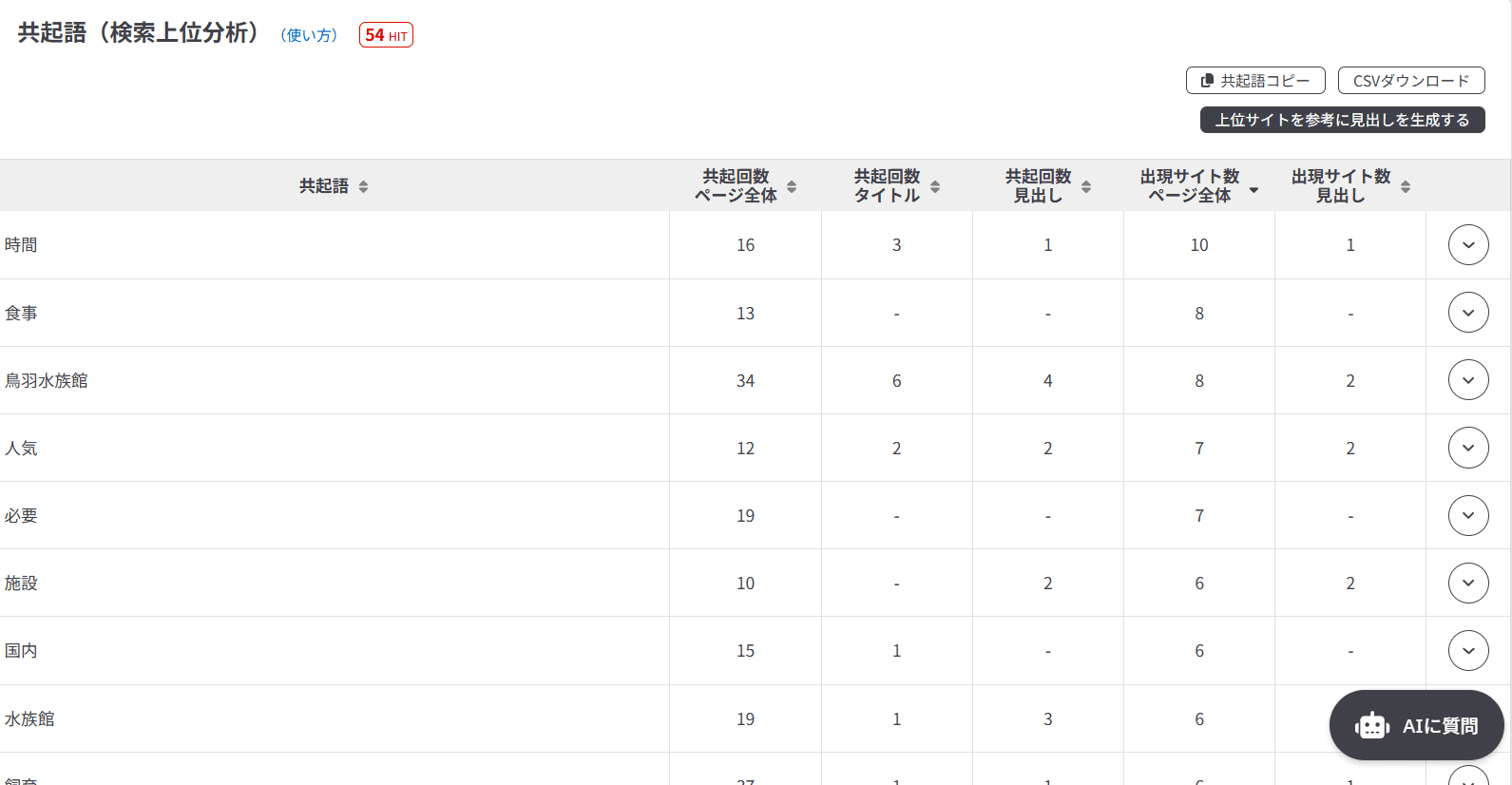Click the 54 HIT badge
The width and height of the screenshot is (1512, 785).
click(x=386, y=35)
